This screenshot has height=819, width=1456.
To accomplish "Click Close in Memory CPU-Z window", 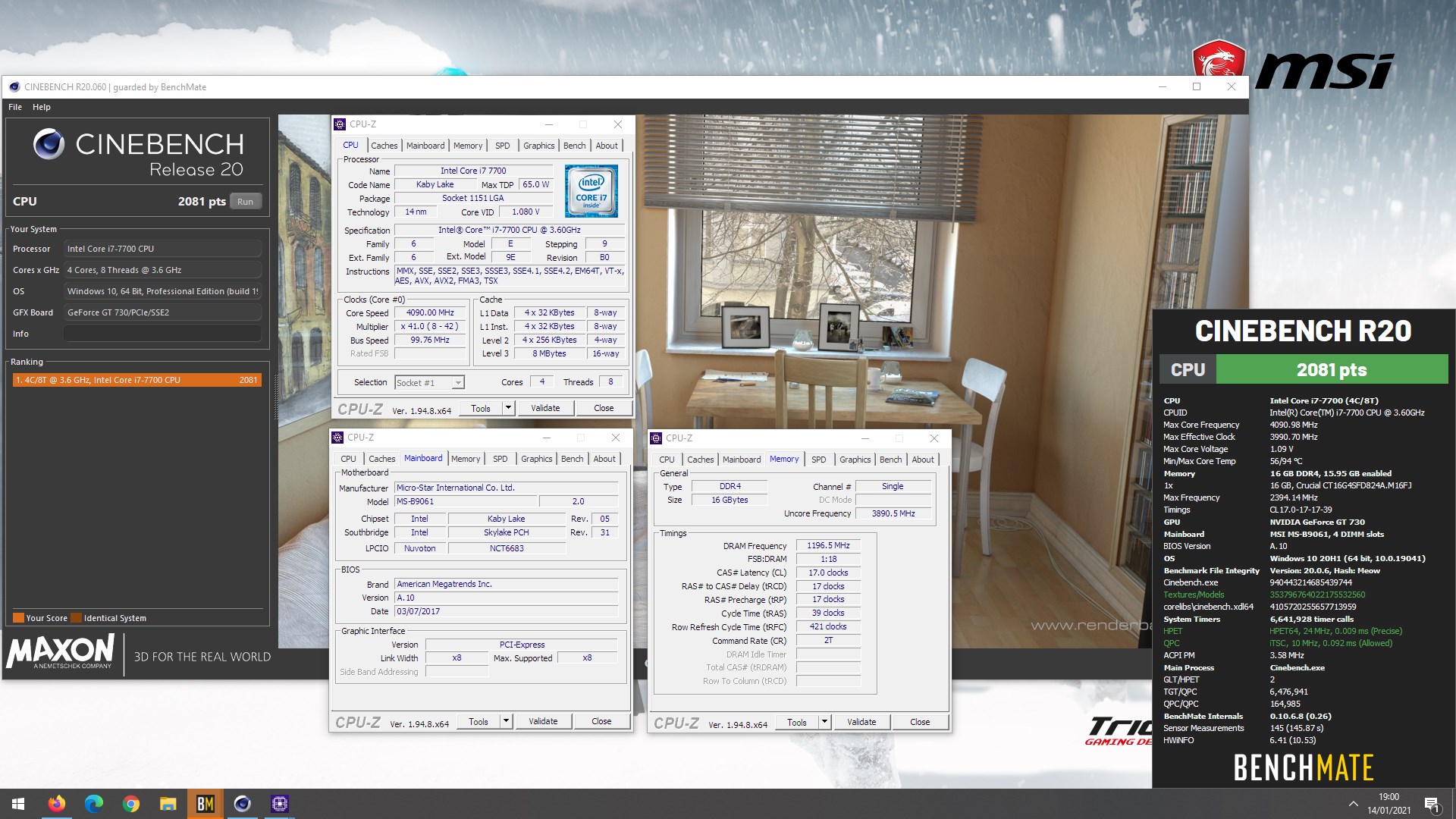I will point(920,723).
